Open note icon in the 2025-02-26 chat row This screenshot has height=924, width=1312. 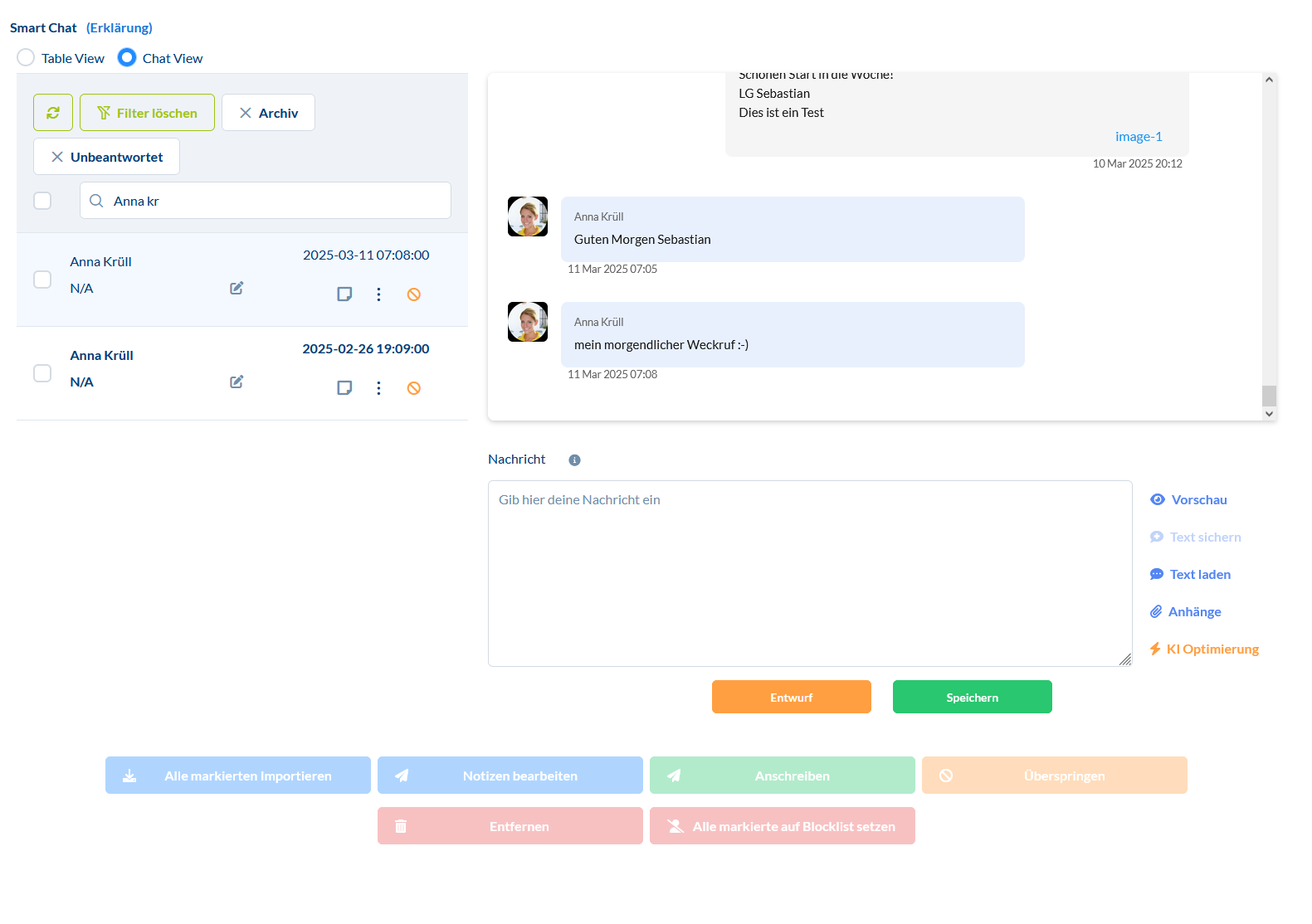point(344,388)
